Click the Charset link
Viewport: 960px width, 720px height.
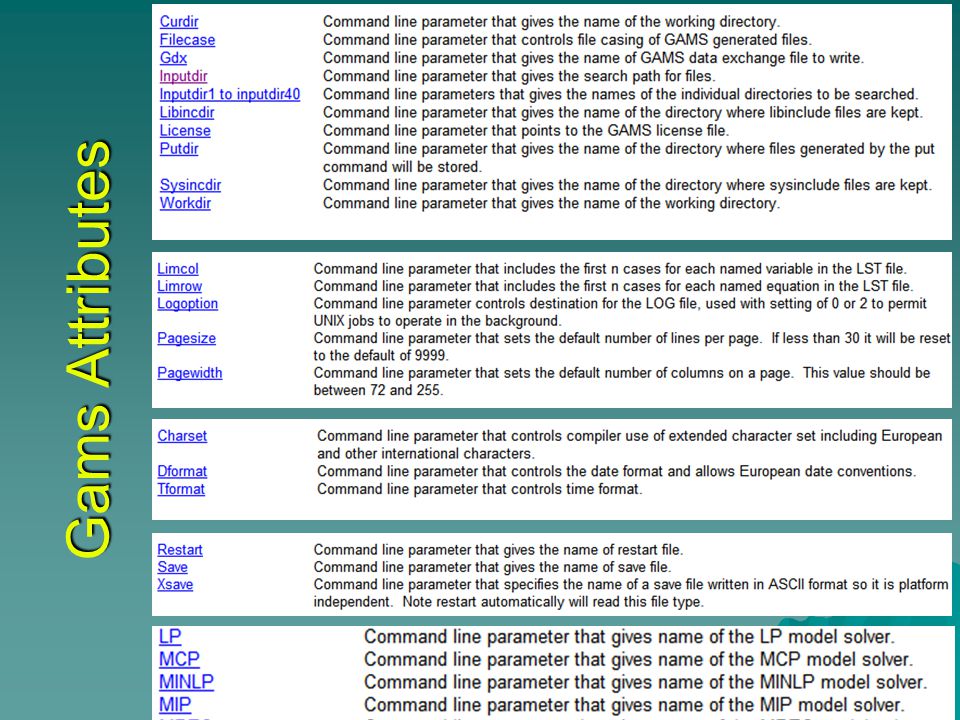click(182, 436)
